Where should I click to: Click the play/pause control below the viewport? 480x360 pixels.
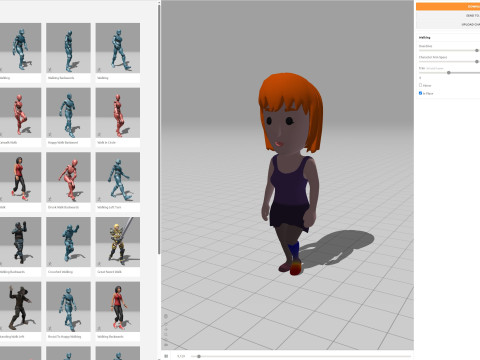(166, 356)
